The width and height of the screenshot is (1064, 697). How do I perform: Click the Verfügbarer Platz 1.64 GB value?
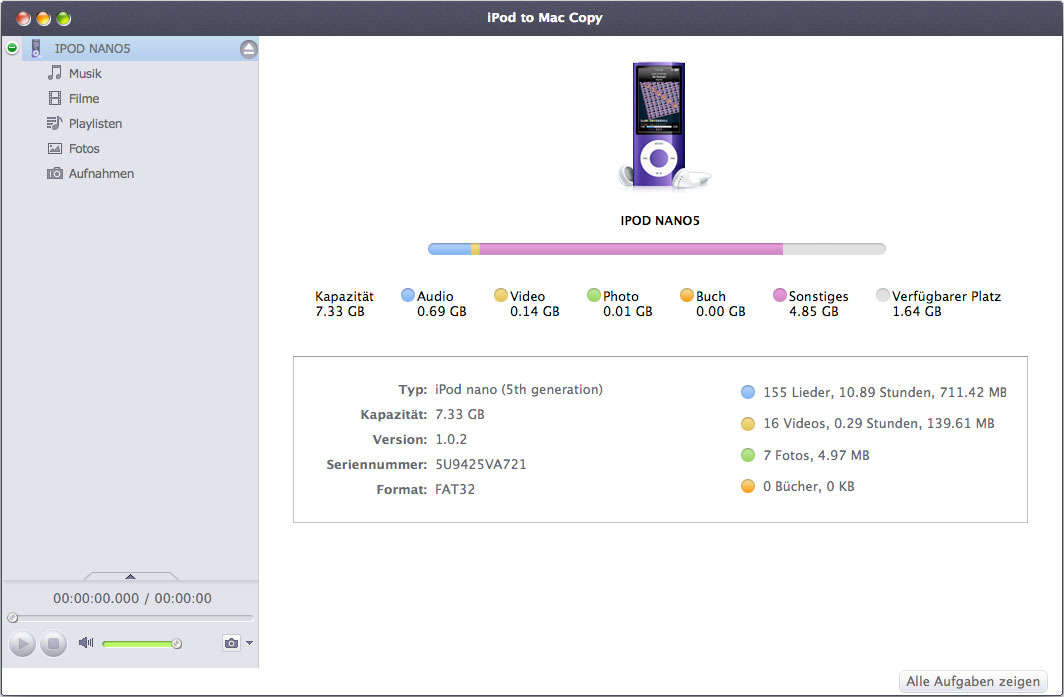click(917, 312)
